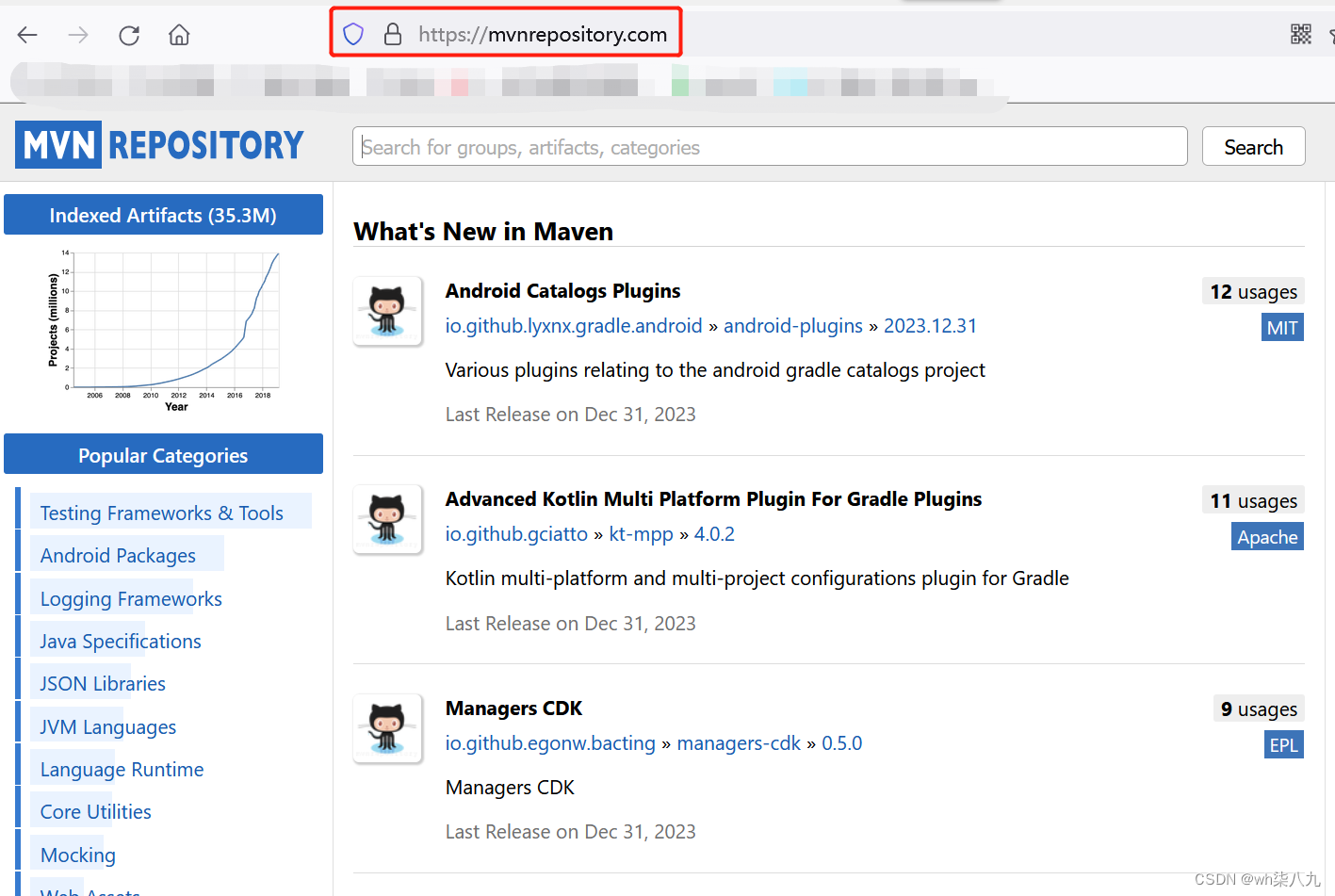Open the Popular Categories header
This screenshot has height=896, width=1335.
tap(163, 455)
